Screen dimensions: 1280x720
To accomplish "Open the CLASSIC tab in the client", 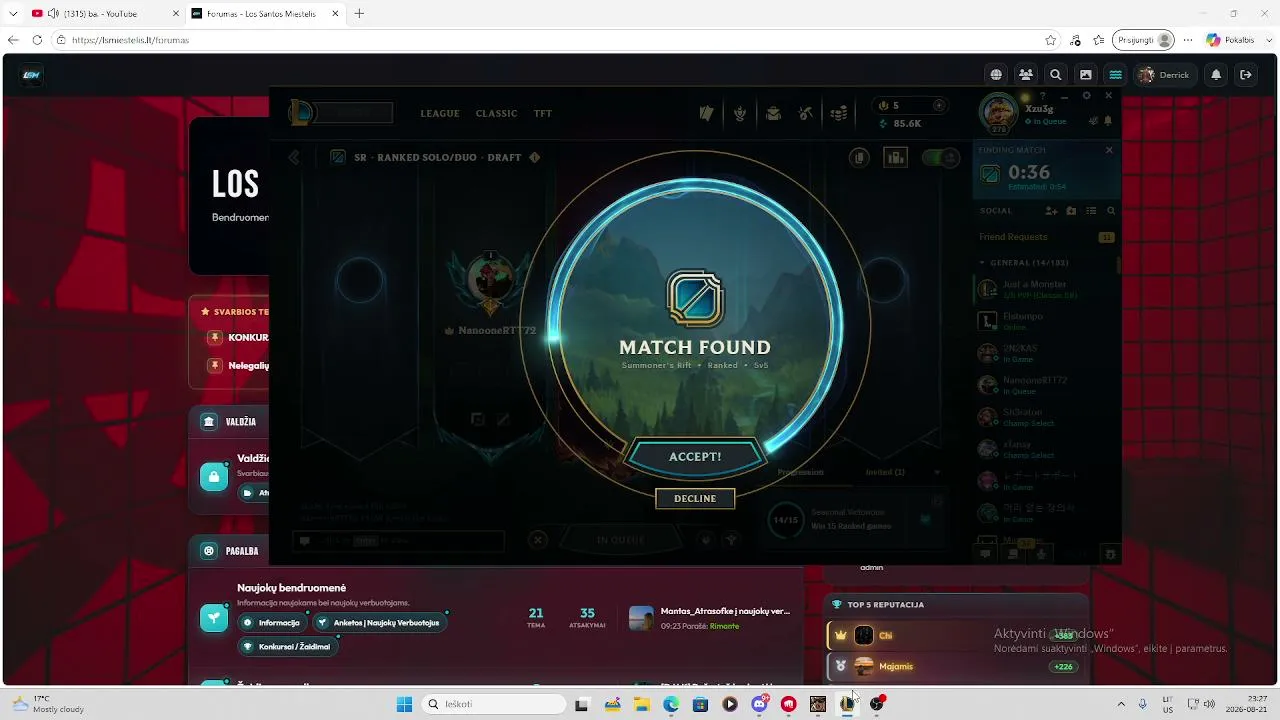I will pyautogui.click(x=496, y=113).
